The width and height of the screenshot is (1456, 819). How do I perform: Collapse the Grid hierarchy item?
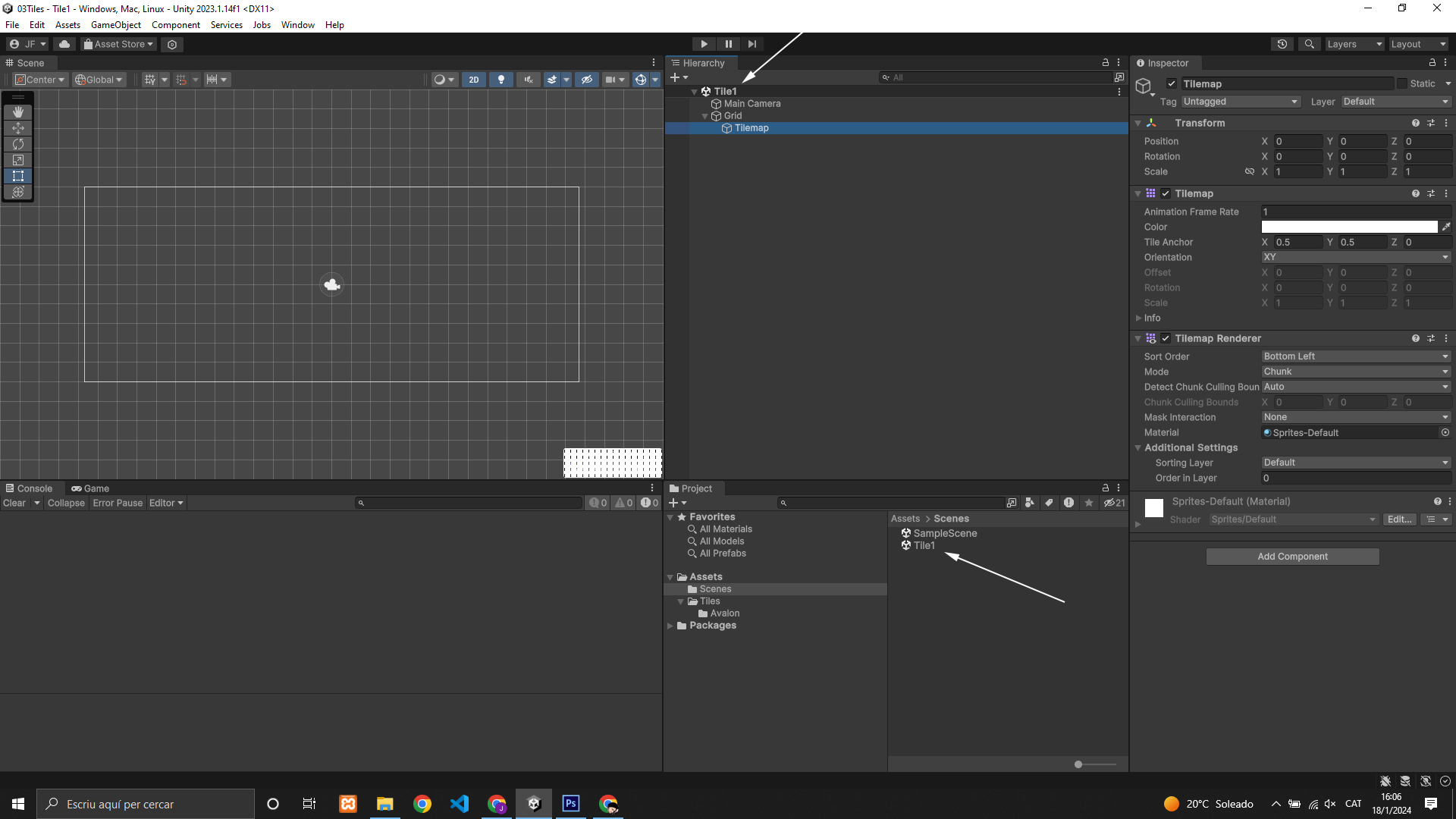click(x=705, y=116)
